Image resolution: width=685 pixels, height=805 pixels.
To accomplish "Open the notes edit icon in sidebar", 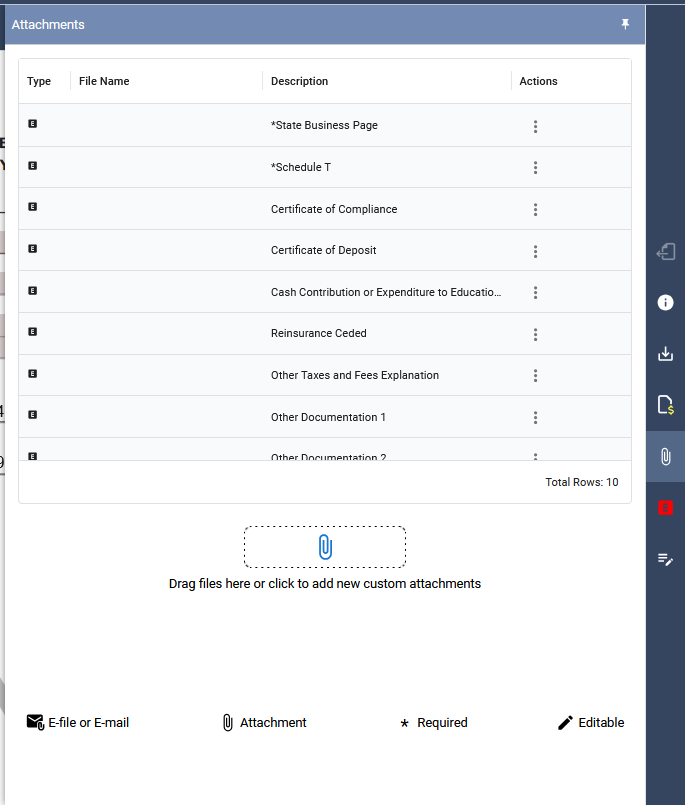I will [x=665, y=559].
